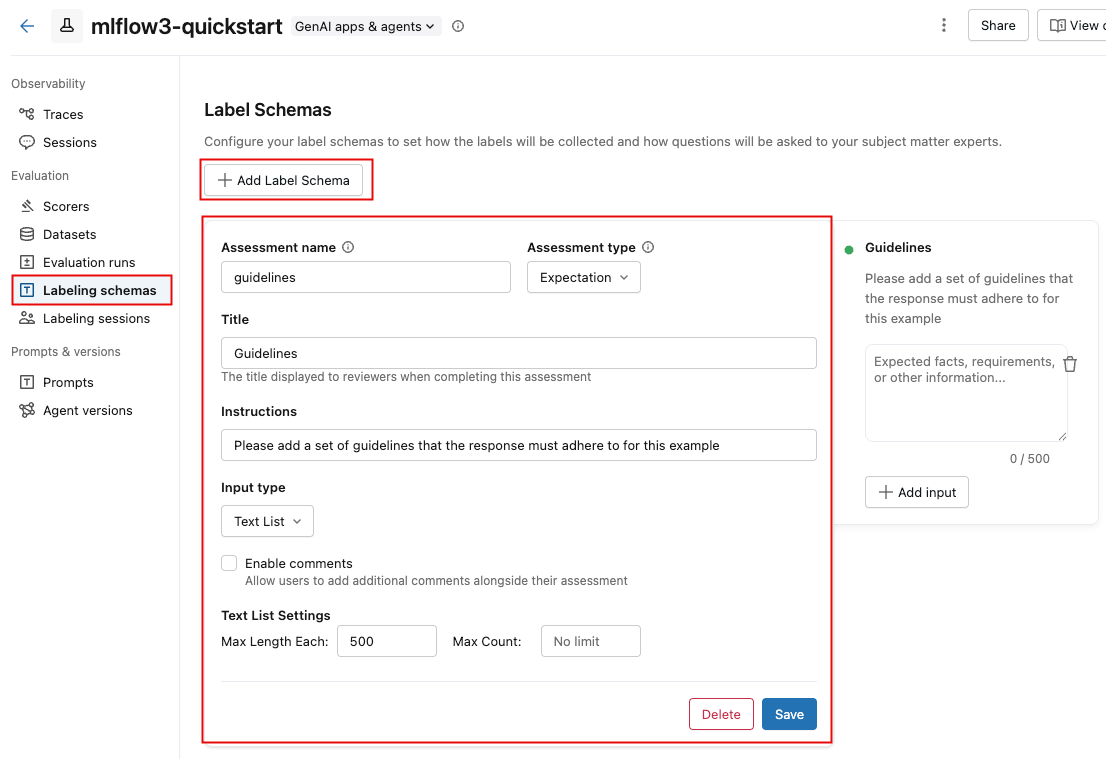Click the Add Label Schema button
1106x759 pixels.
coord(286,180)
